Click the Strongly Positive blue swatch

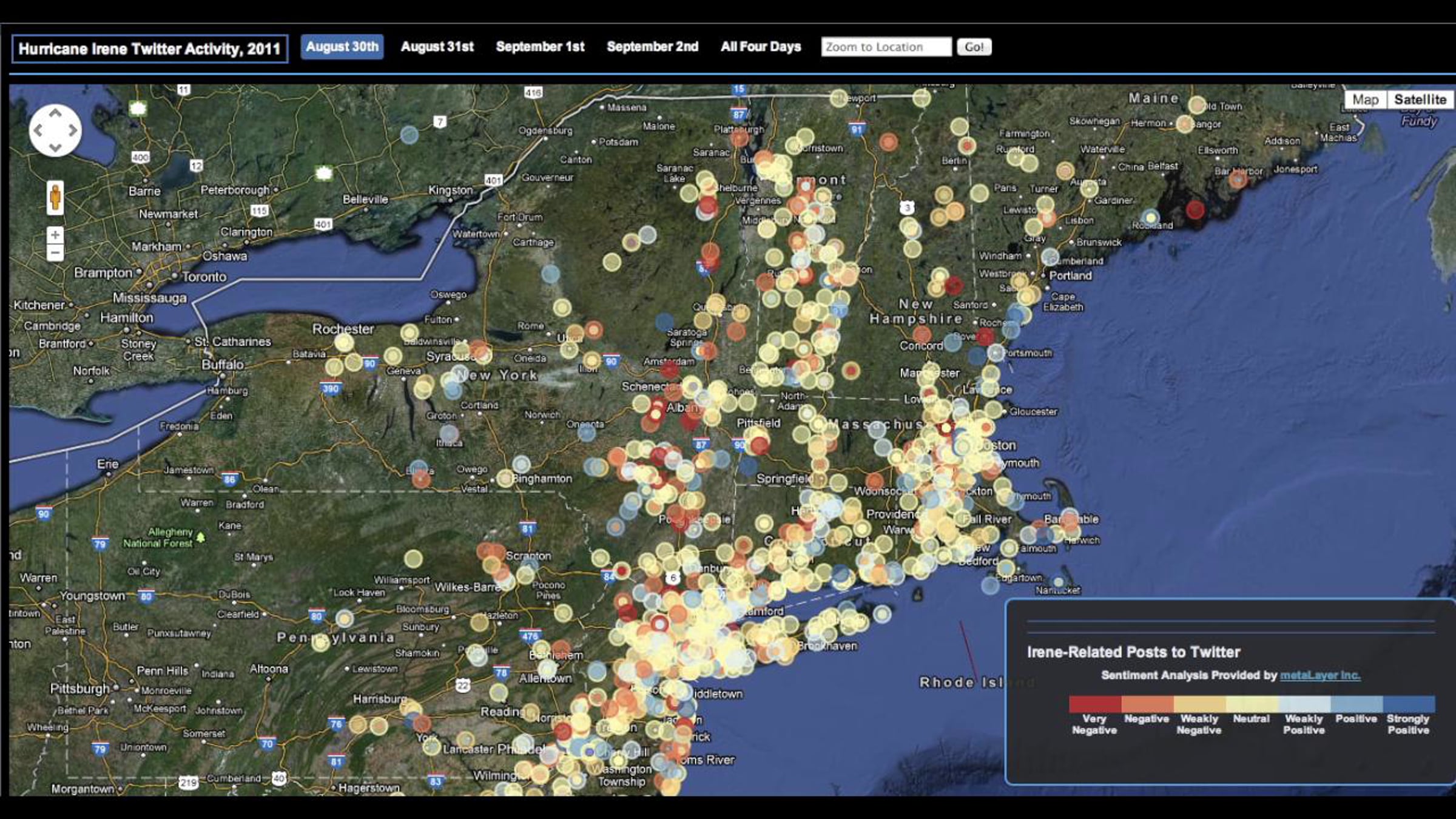[1409, 704]
